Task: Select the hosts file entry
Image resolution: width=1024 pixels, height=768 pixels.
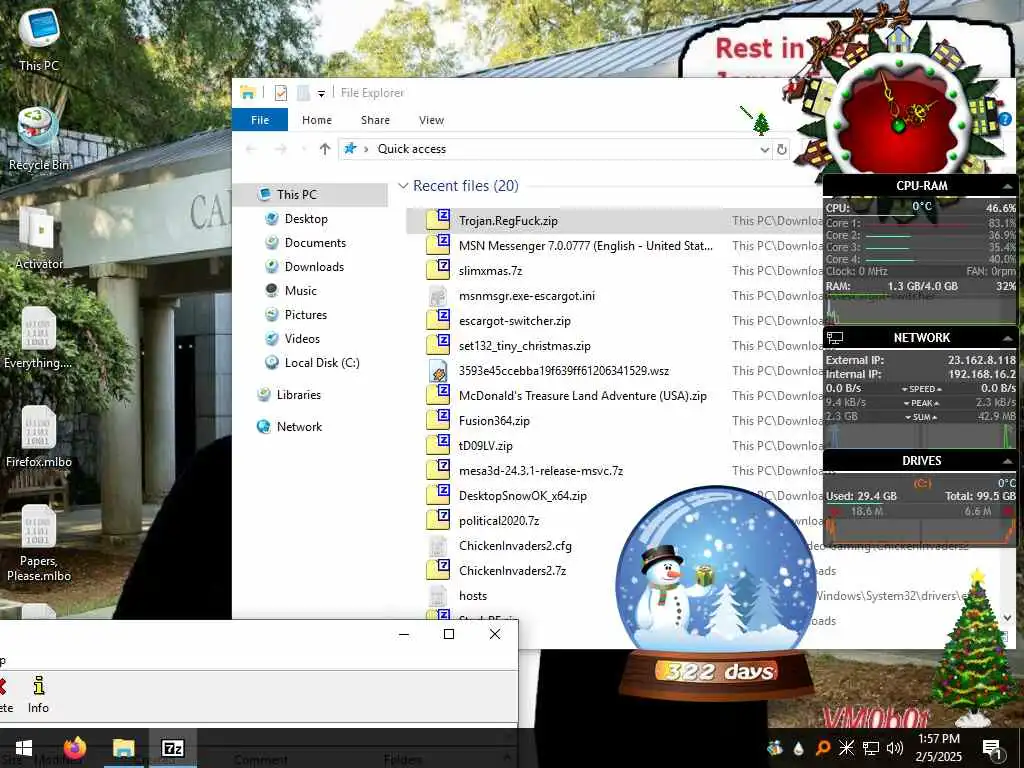Action: [x=473, y=596]
